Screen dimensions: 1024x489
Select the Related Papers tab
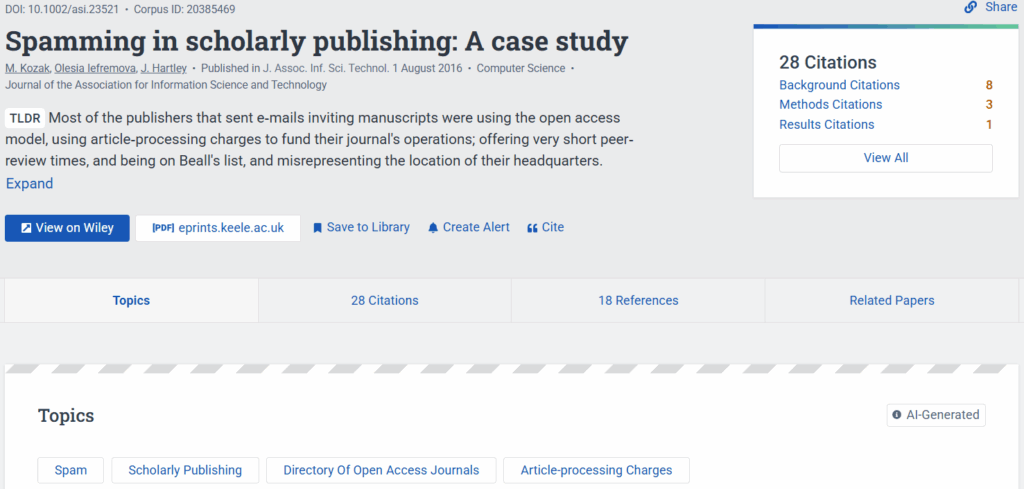tap(891, 301)
